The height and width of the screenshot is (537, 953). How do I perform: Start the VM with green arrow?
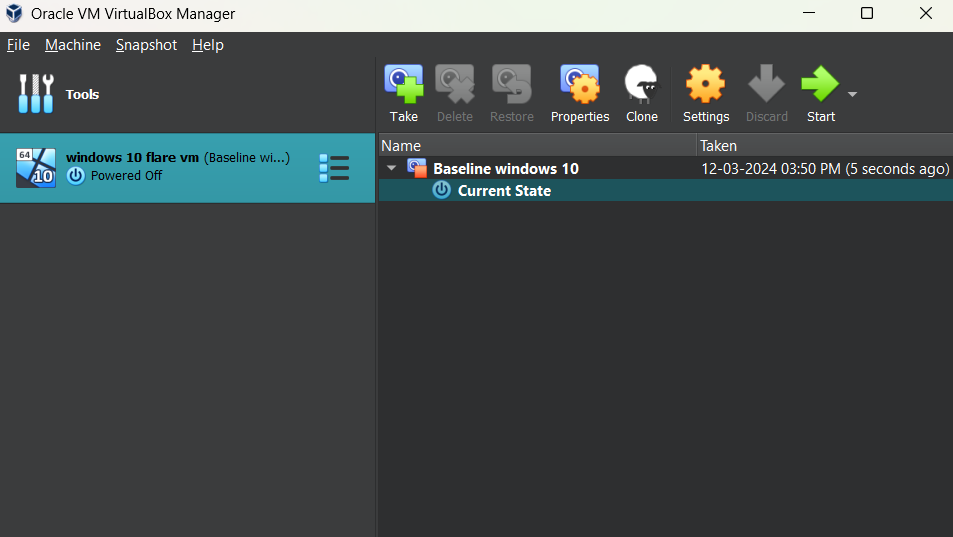coord(821,84)
